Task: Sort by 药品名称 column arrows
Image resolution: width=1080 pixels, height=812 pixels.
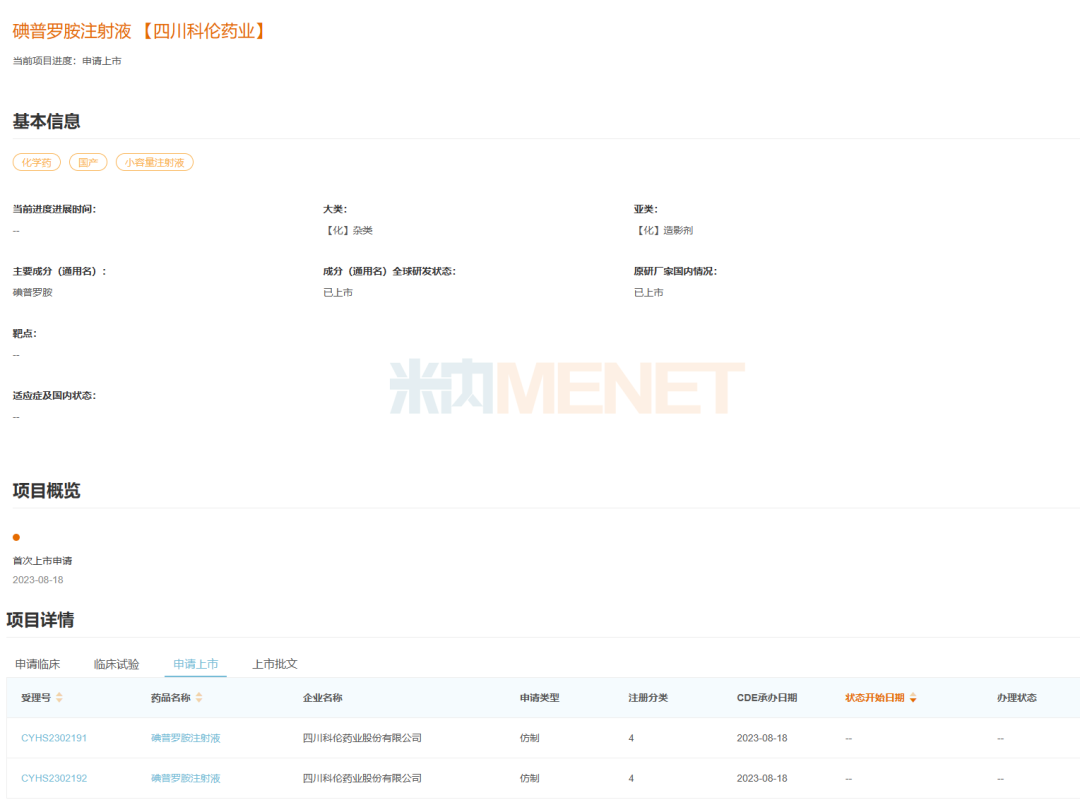Action: (x=199, y=698)
